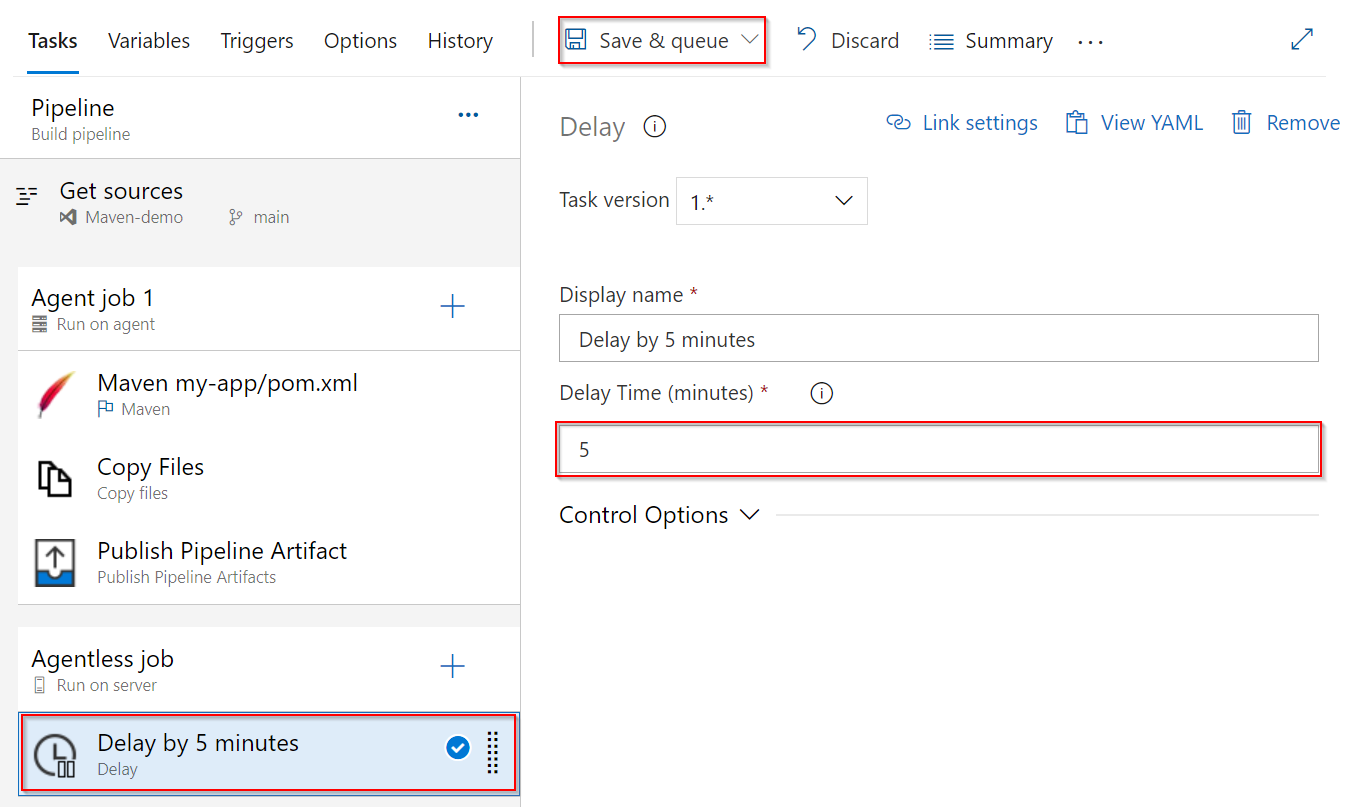Click the main branch label
The height and width of the screenshot is (807, 1349).
pyautogui.click(x=271, y=217)
